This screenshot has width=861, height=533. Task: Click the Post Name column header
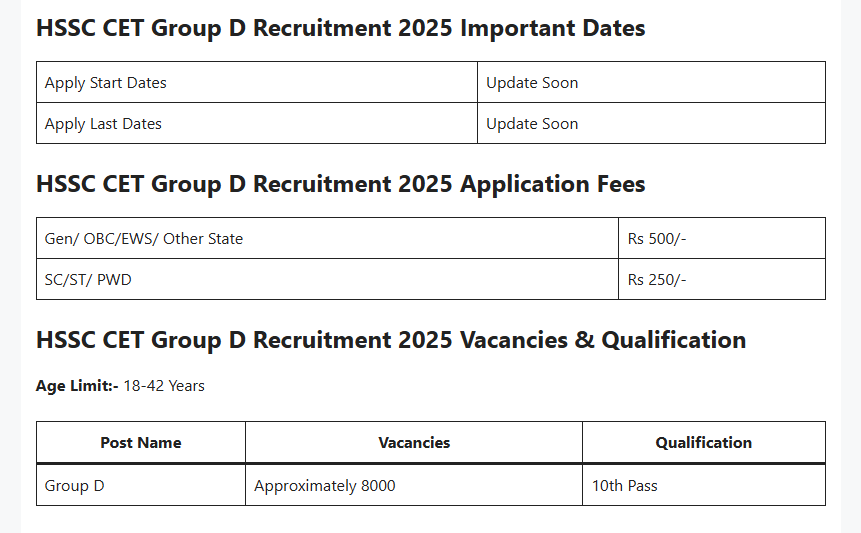[x=141, y=442]
